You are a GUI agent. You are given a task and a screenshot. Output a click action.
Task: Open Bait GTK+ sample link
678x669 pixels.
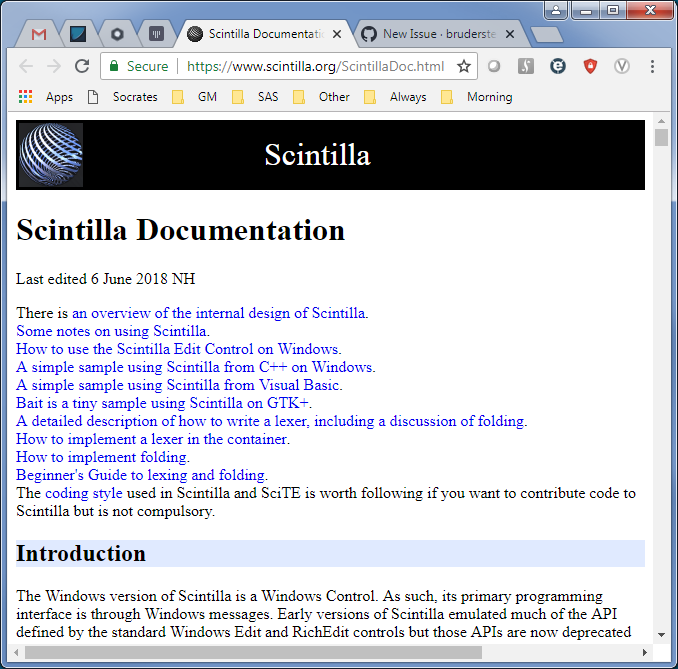163,403
